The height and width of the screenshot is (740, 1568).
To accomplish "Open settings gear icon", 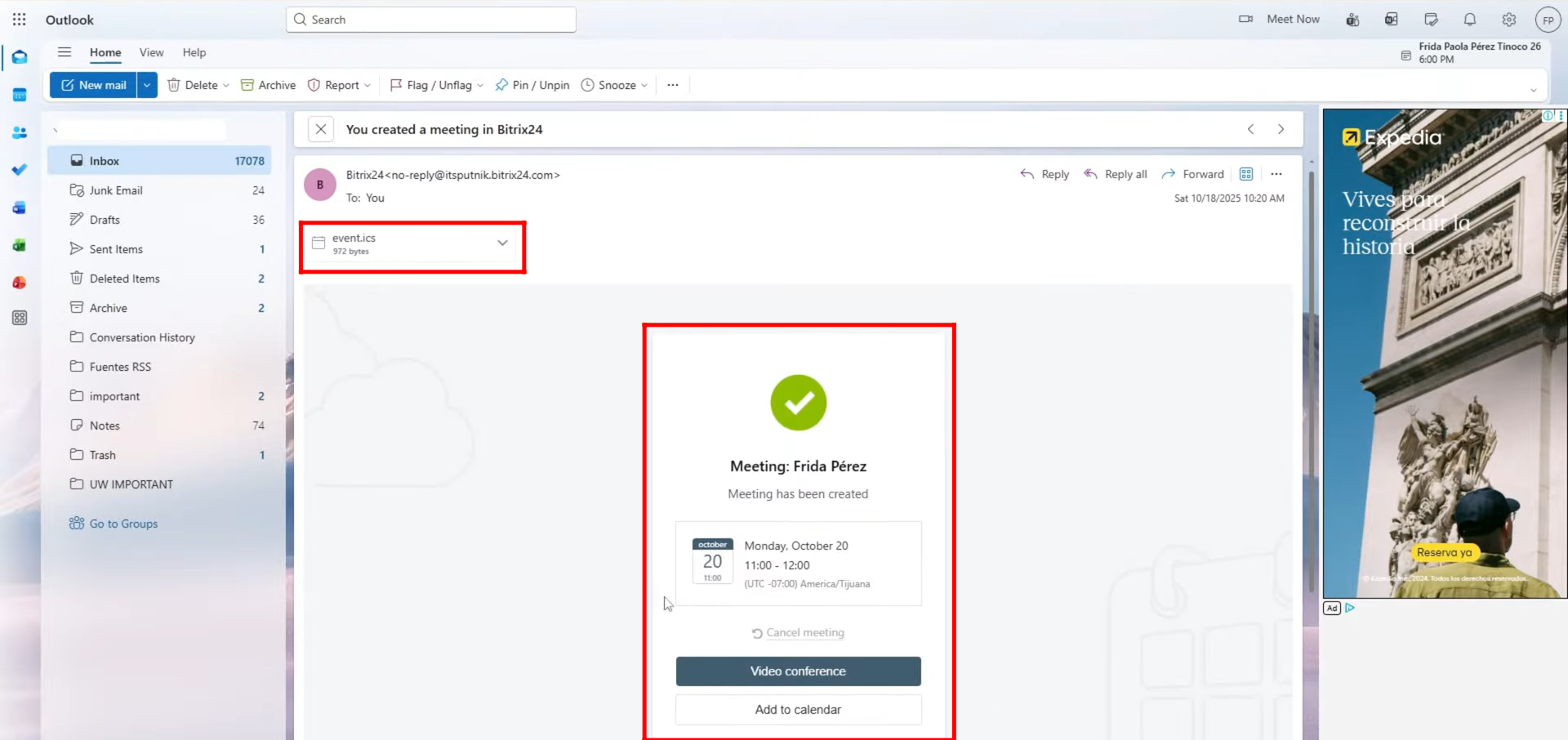I will [1508, 20].
